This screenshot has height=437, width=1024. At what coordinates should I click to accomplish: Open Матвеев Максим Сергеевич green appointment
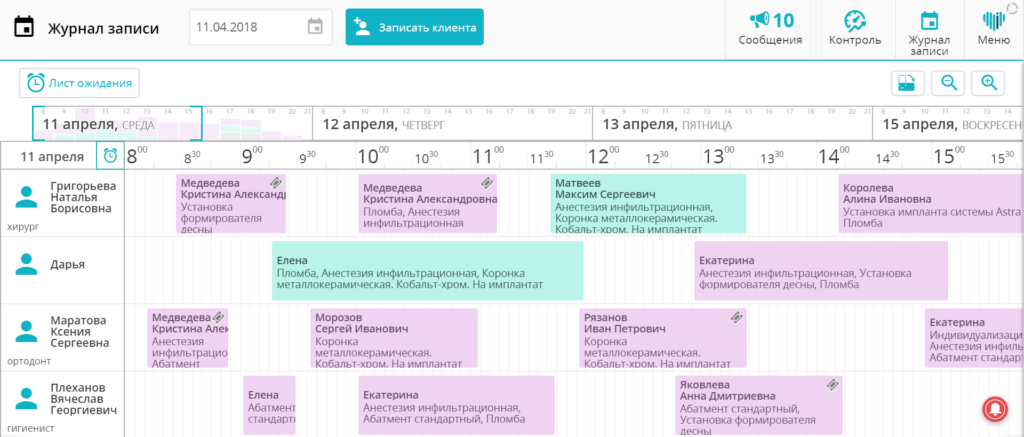point(648,204)
